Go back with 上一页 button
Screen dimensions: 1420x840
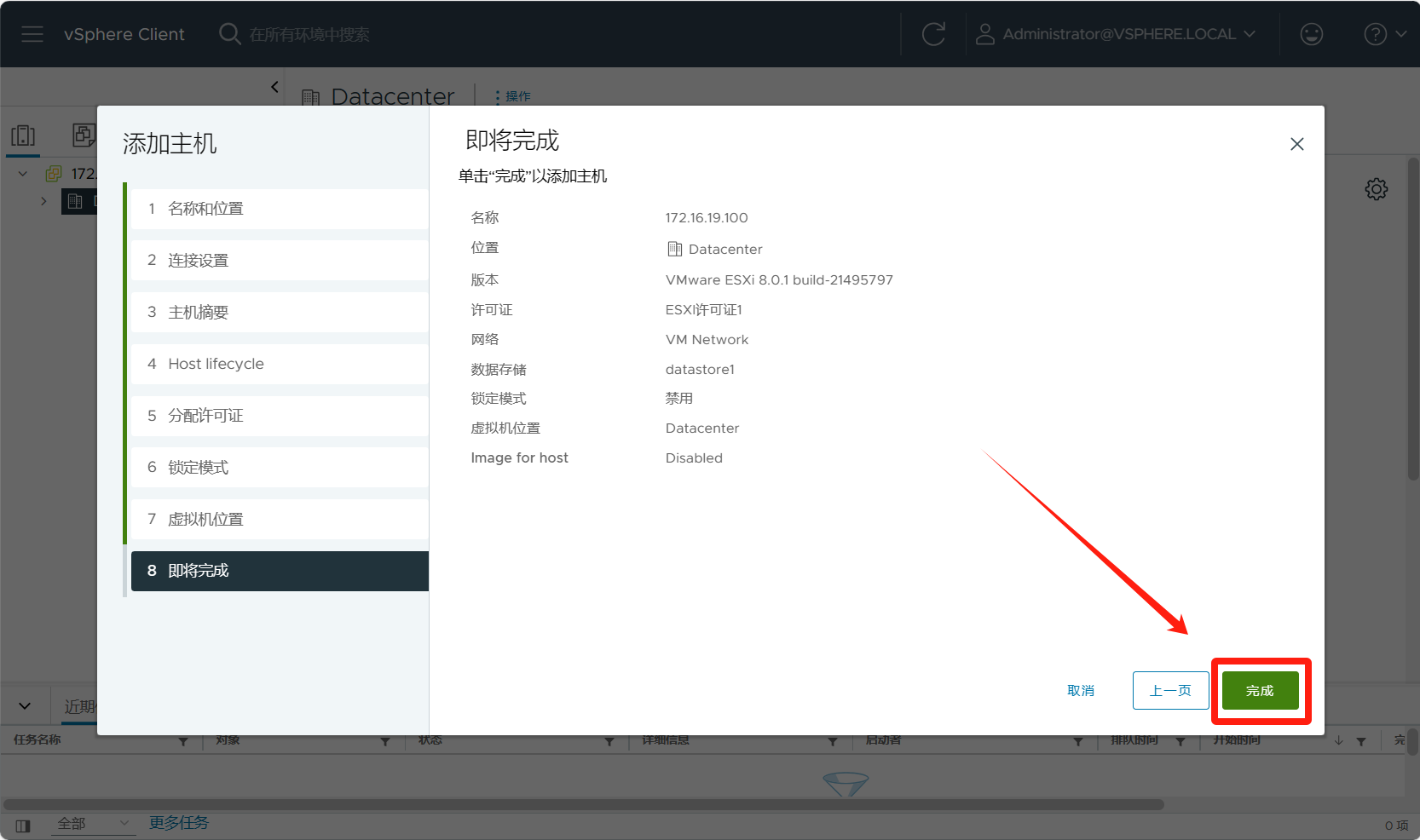point(1169,690)
